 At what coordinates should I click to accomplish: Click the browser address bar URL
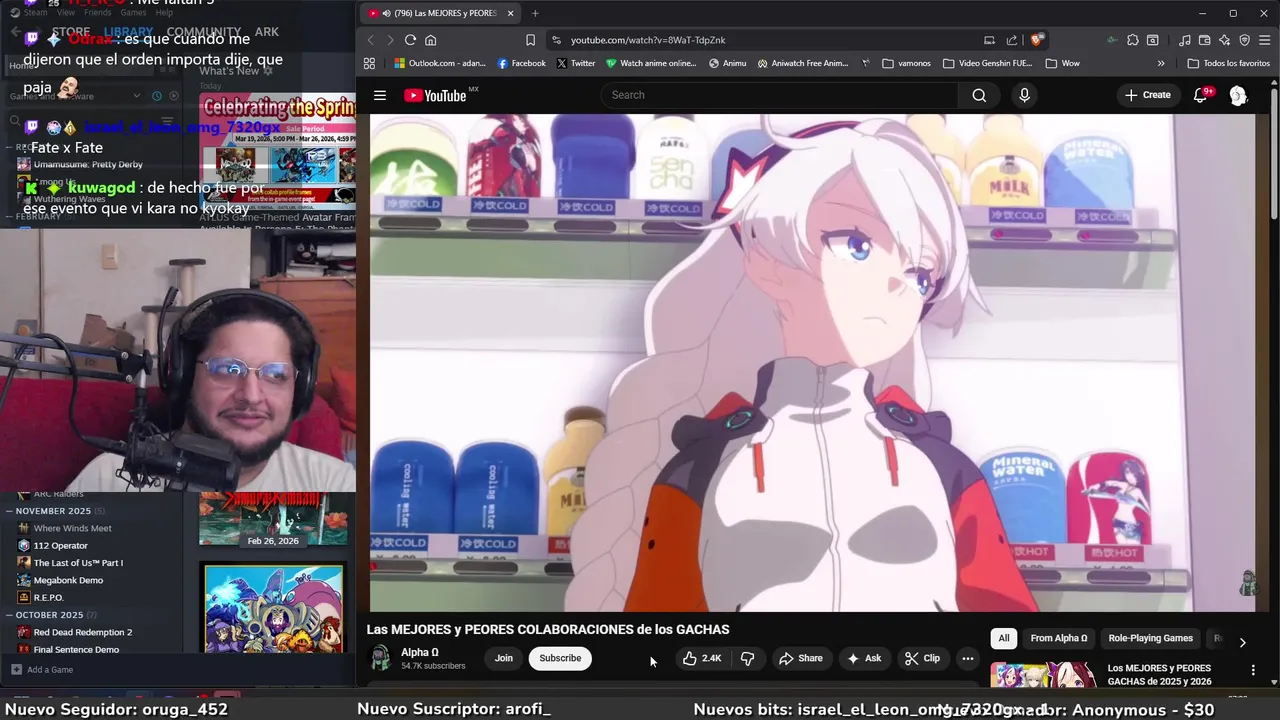(x=648, y=40)
